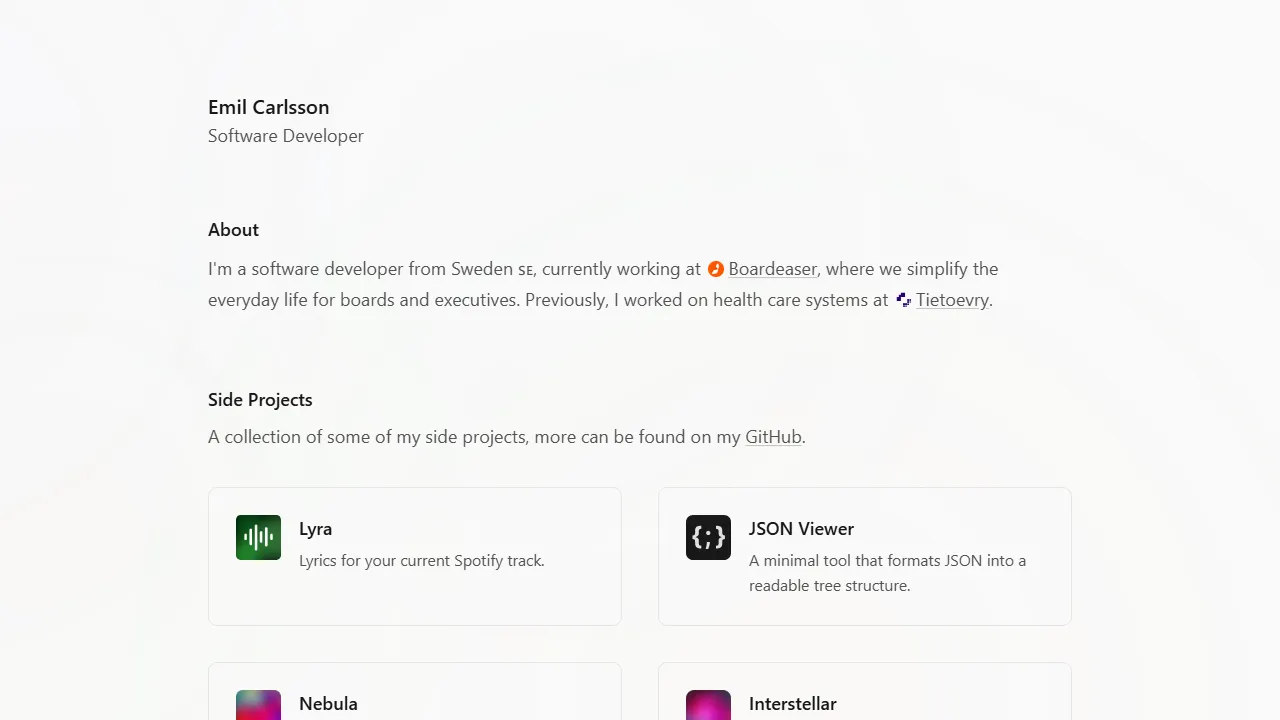Click the Software Developer subtitle

coord(285,136)
